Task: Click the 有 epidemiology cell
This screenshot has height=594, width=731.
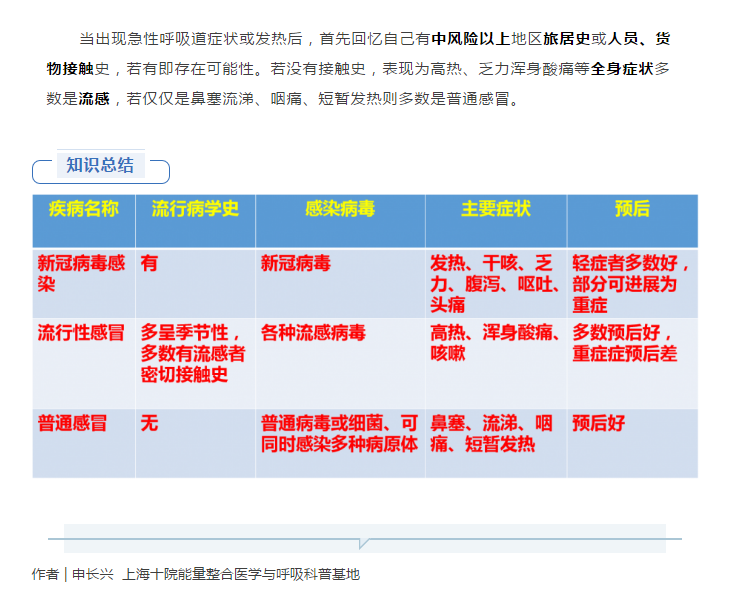Action: coord(195,283)
